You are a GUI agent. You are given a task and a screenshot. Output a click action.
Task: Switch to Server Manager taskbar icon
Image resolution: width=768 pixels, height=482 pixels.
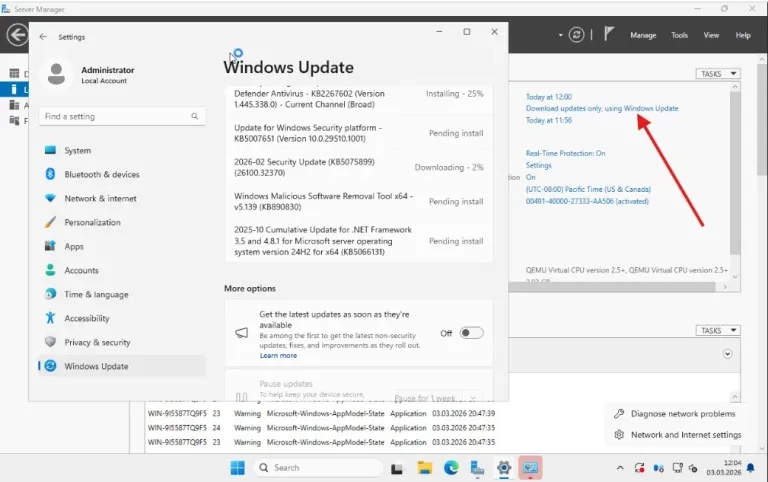(x=477, y=468)
